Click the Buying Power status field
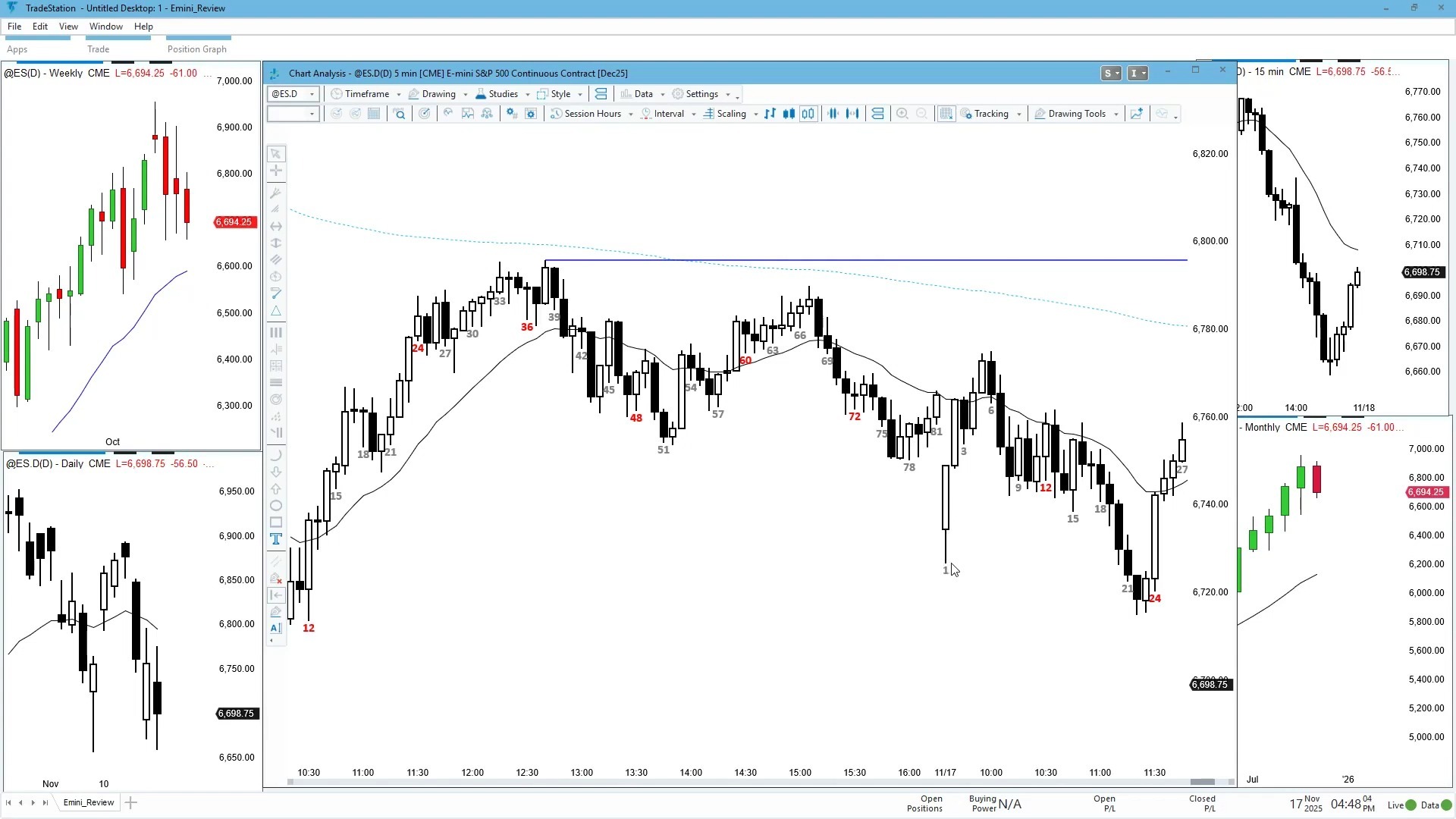1456x819 pixels. click(995, 804)
